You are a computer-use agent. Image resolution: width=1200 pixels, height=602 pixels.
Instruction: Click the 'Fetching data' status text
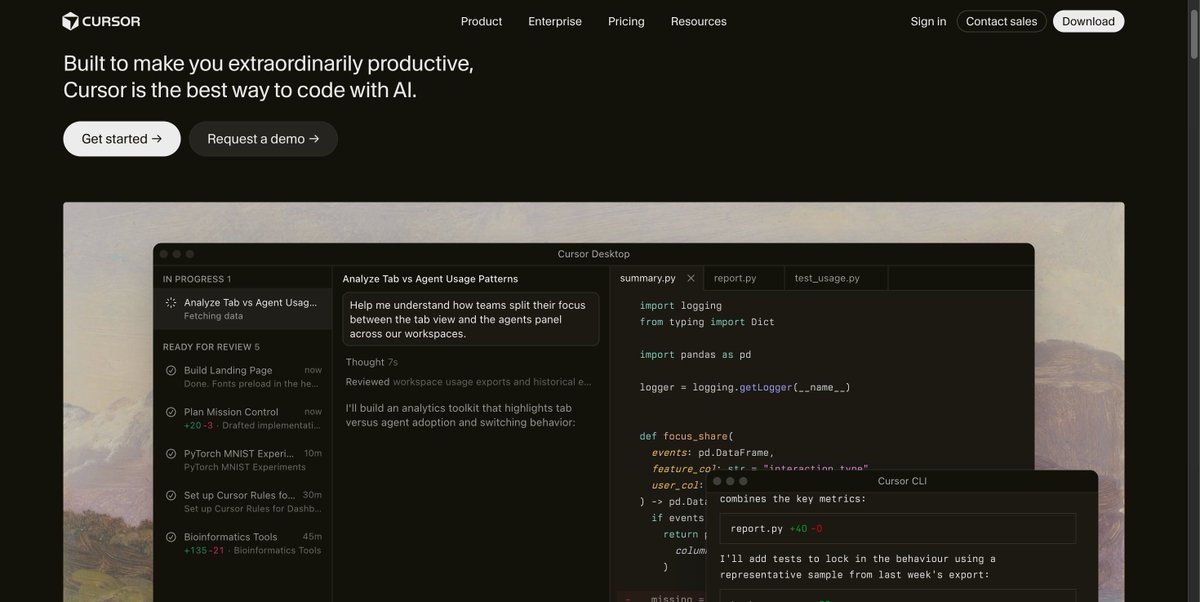[x=213, y=316]
